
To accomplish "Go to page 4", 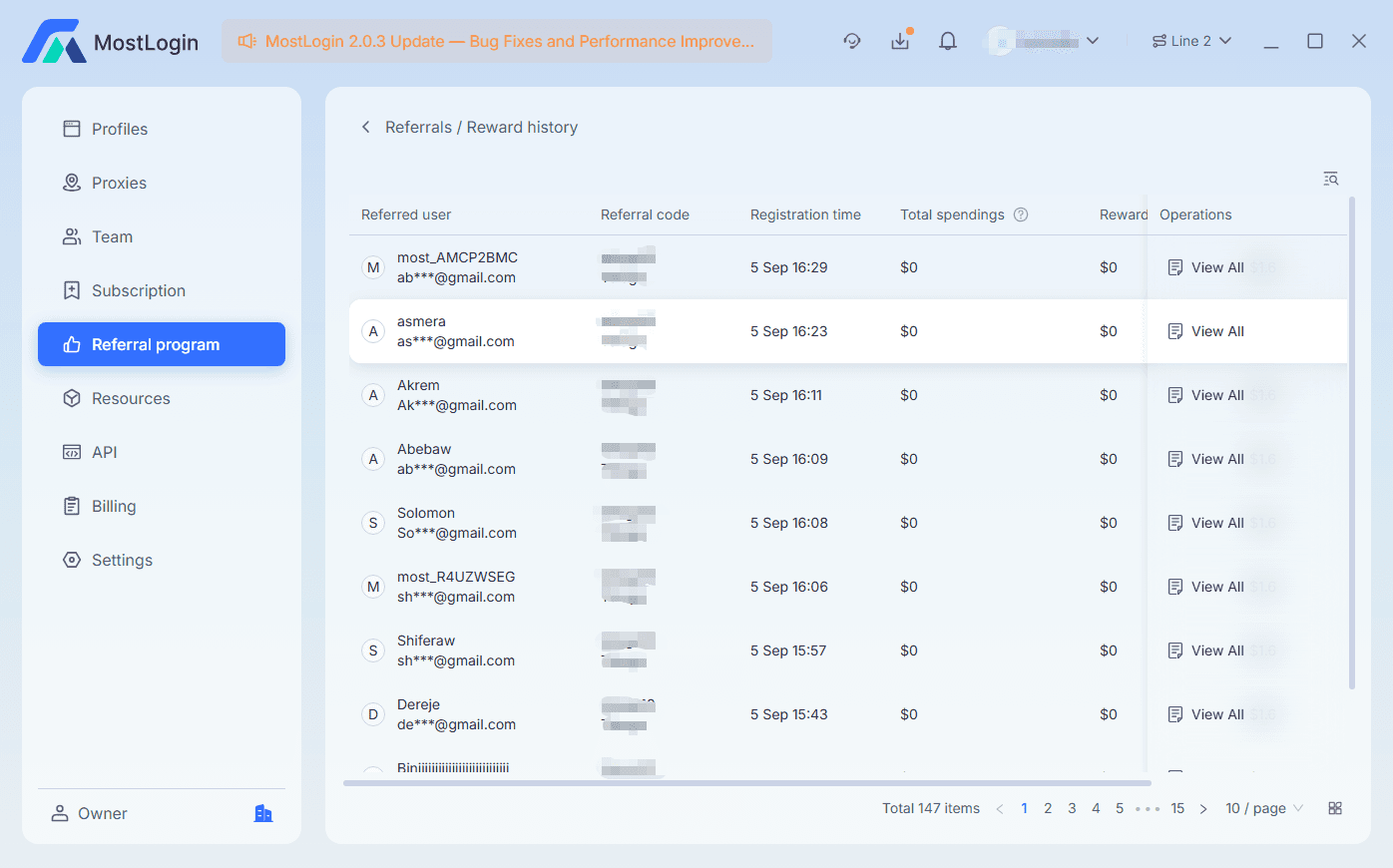I will (1096, 808).
